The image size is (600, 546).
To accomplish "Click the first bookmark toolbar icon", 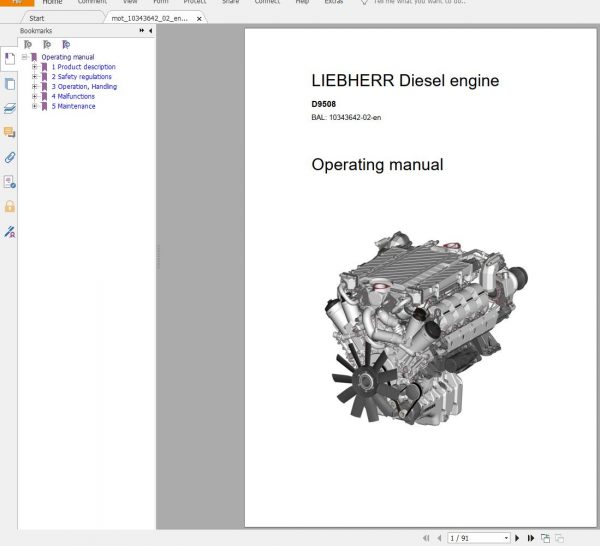I will 28,44.
